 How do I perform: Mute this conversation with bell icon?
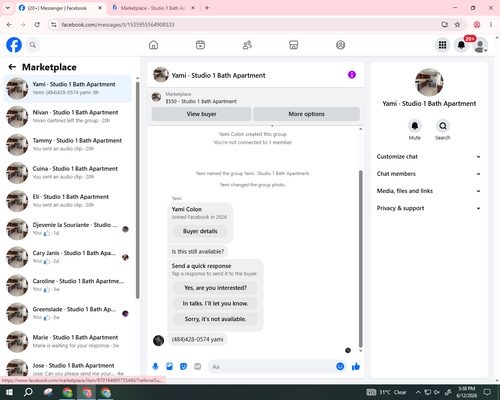(415, 126)
